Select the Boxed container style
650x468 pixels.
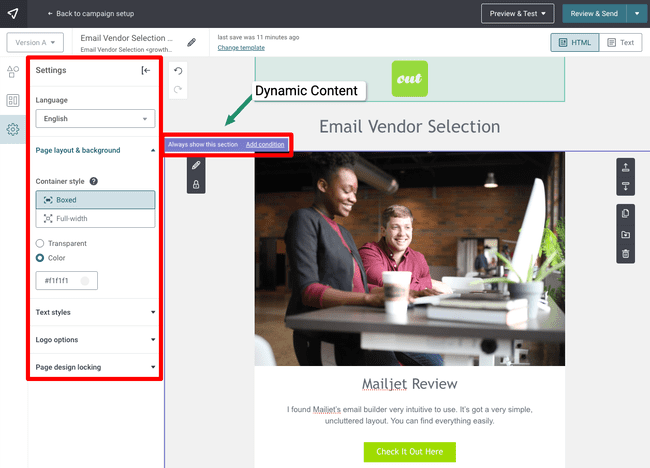95,200
